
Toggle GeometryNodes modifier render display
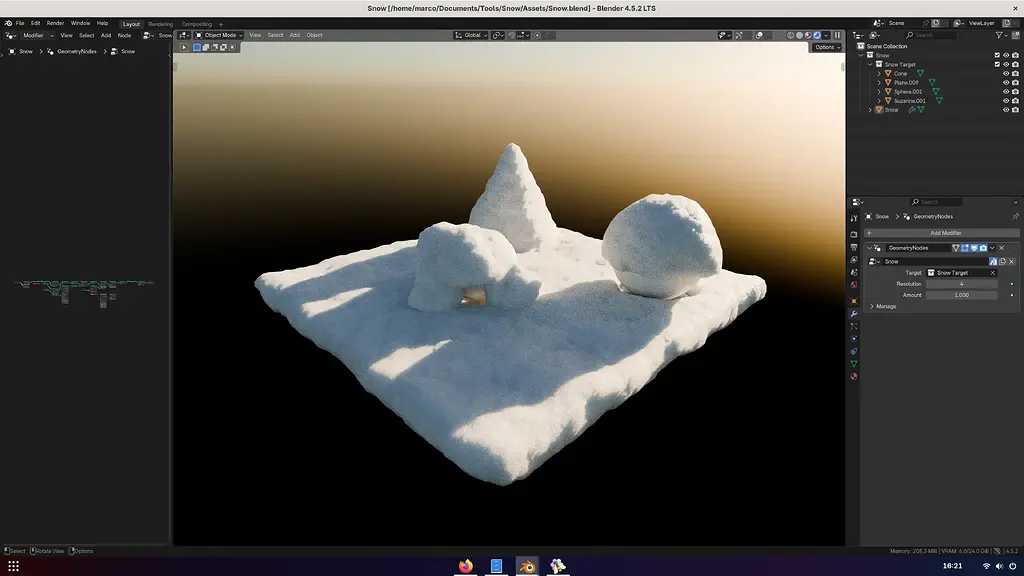point(983,248)
